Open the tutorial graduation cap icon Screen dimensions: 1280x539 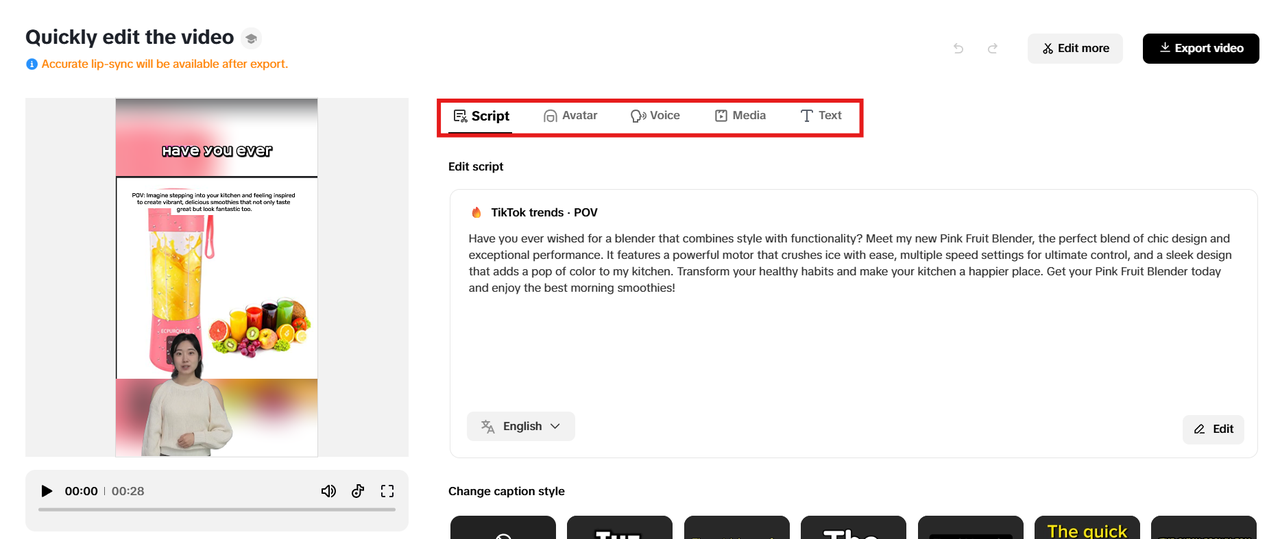pyautogui.click(x=251, y=38)
